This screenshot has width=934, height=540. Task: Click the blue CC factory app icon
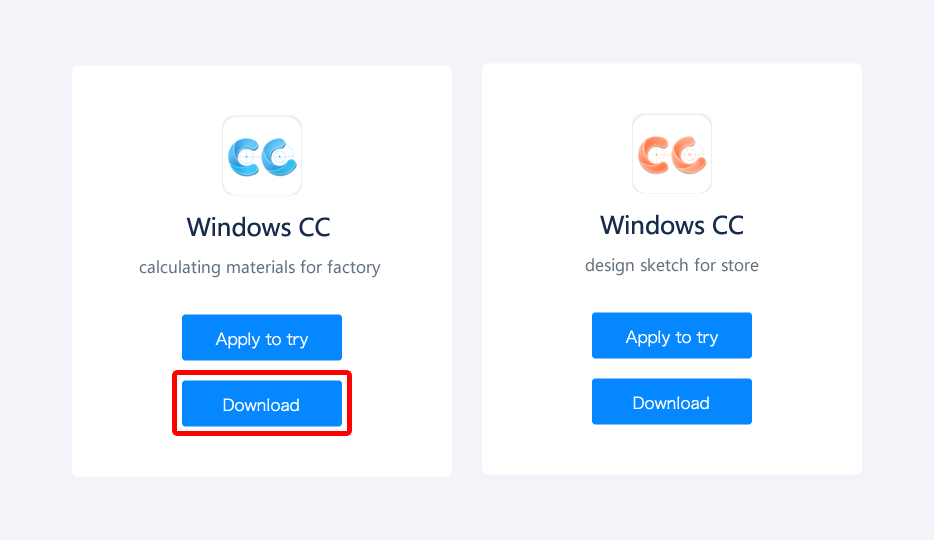tap(262, 156)
